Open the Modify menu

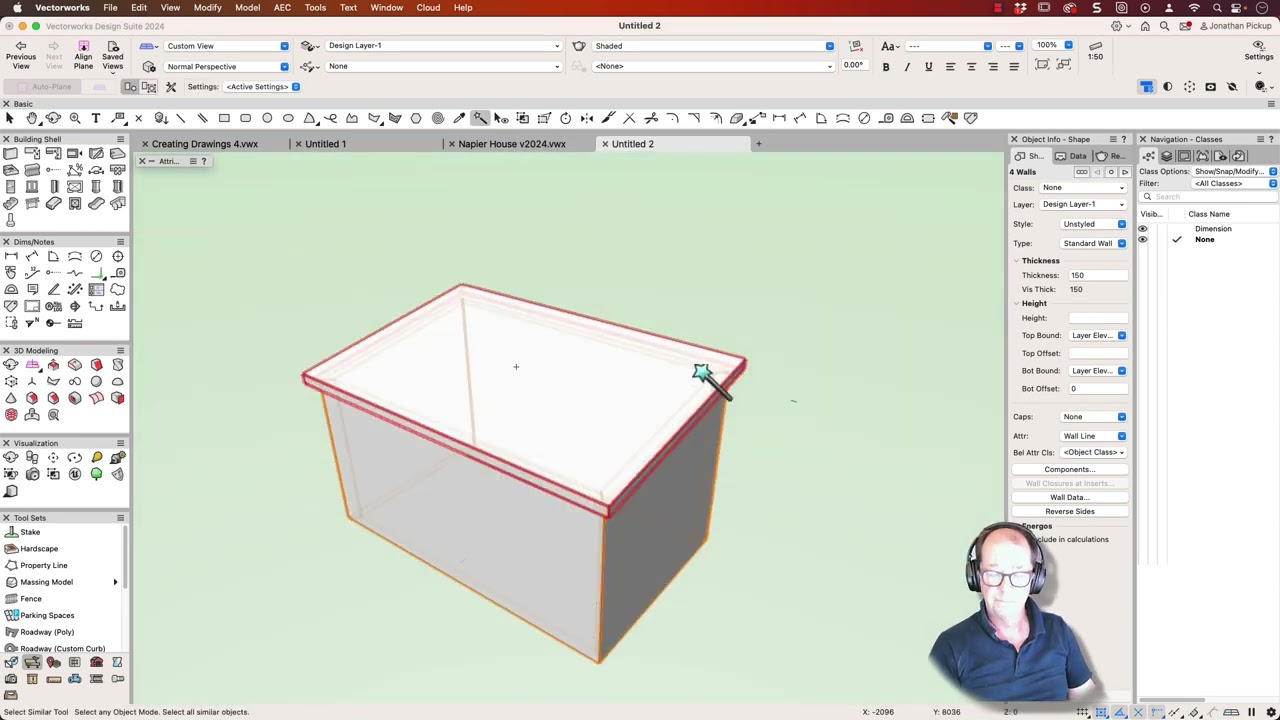(207, 8)
